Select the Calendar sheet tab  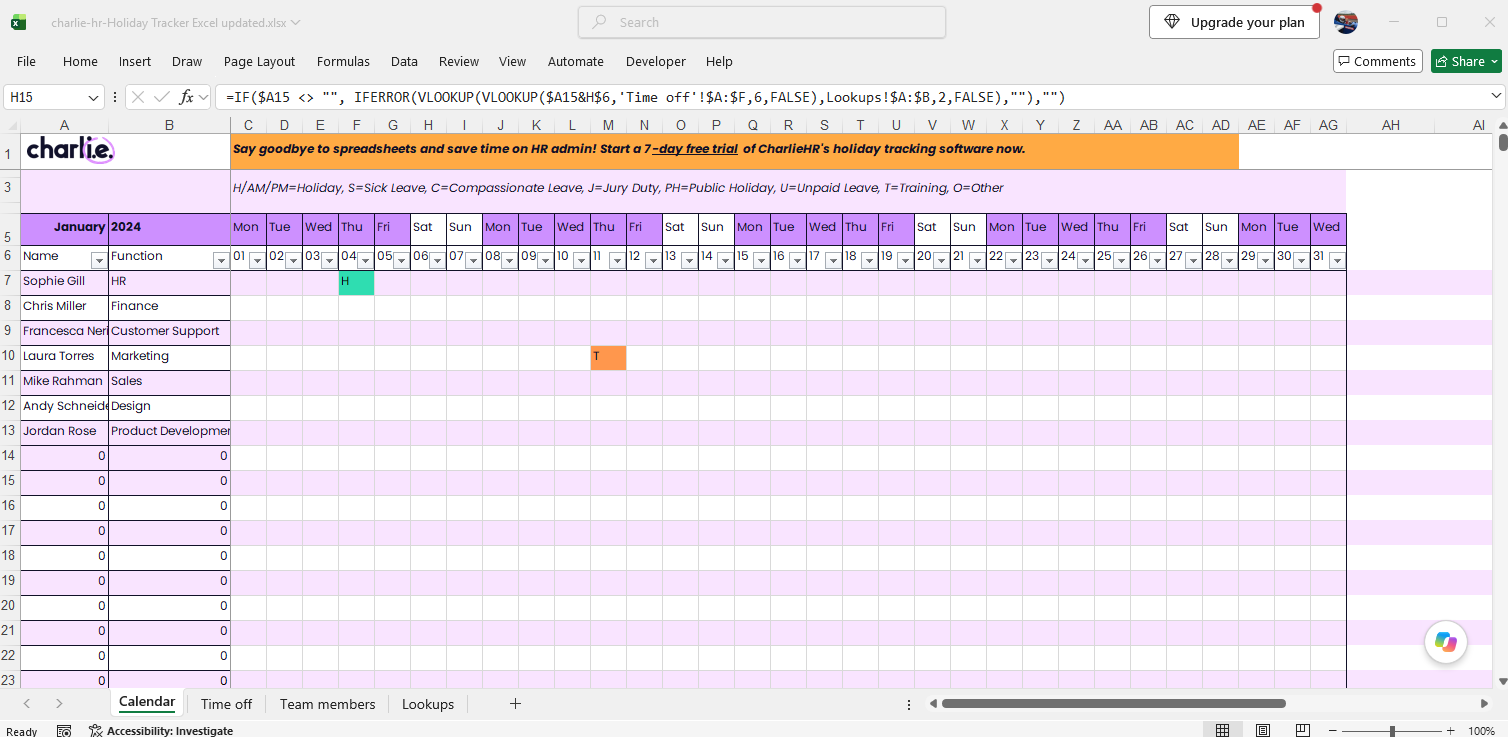coord(147,702)
